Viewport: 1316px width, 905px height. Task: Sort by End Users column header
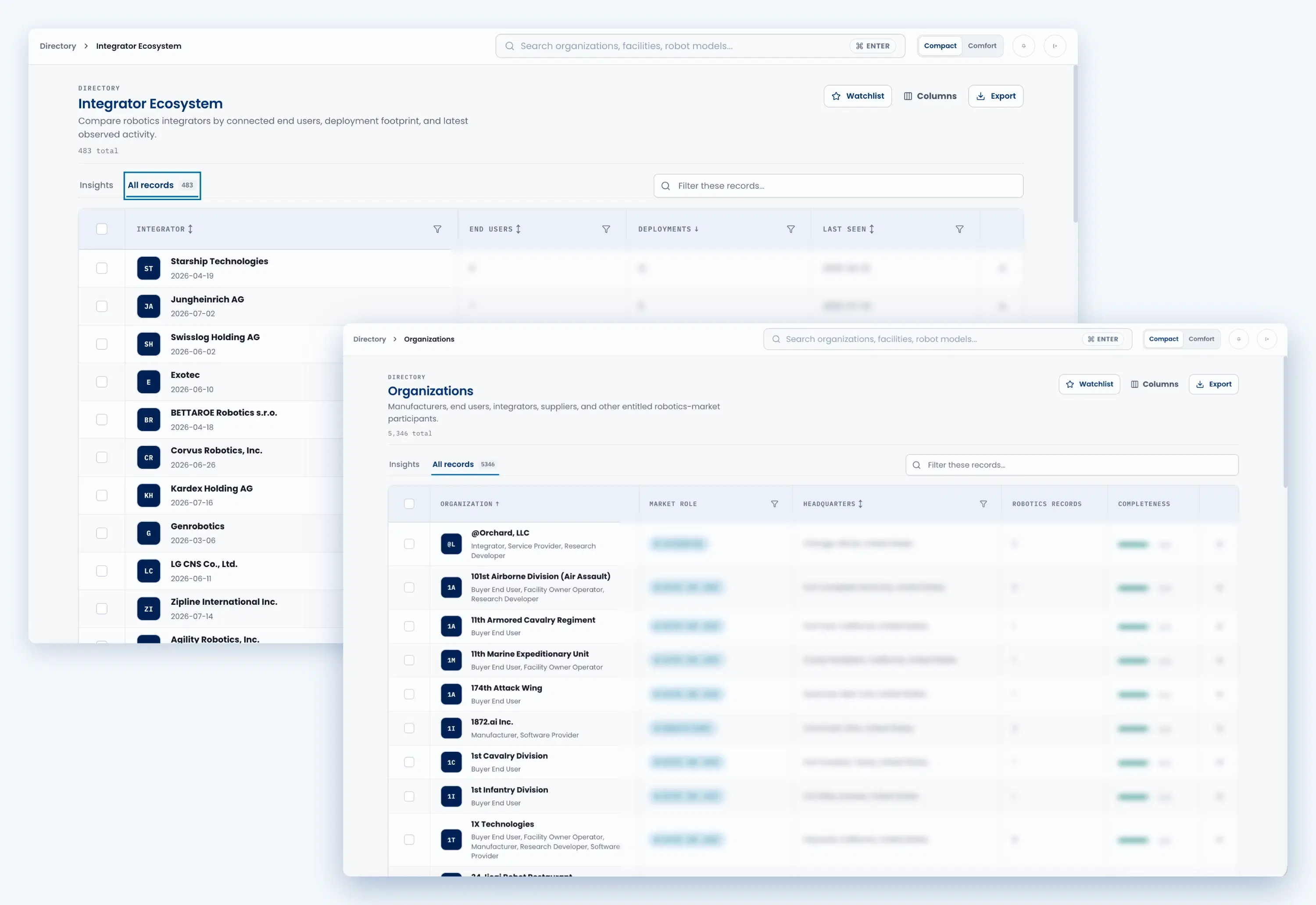click(x=495, y=229)
